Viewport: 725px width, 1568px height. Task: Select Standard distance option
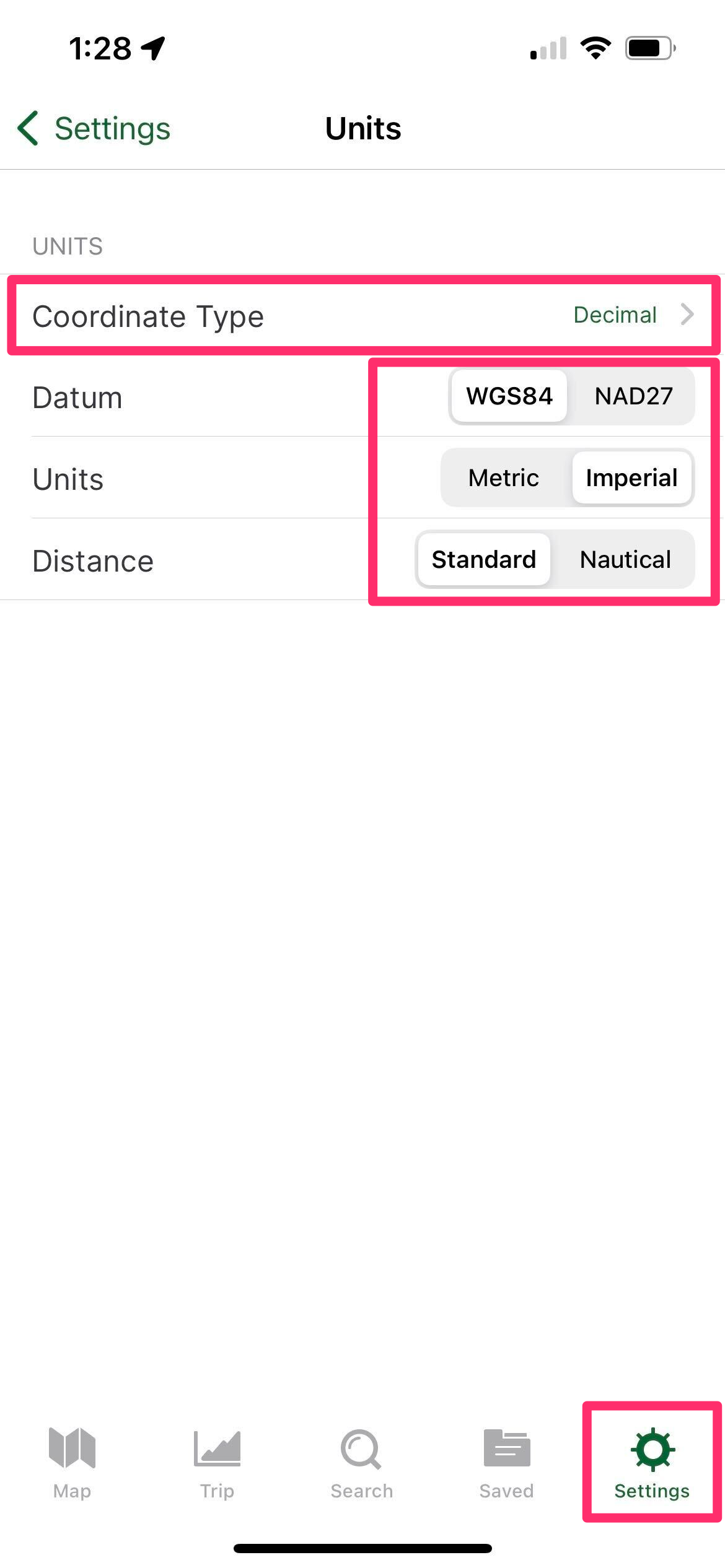[x=484, y=560]
